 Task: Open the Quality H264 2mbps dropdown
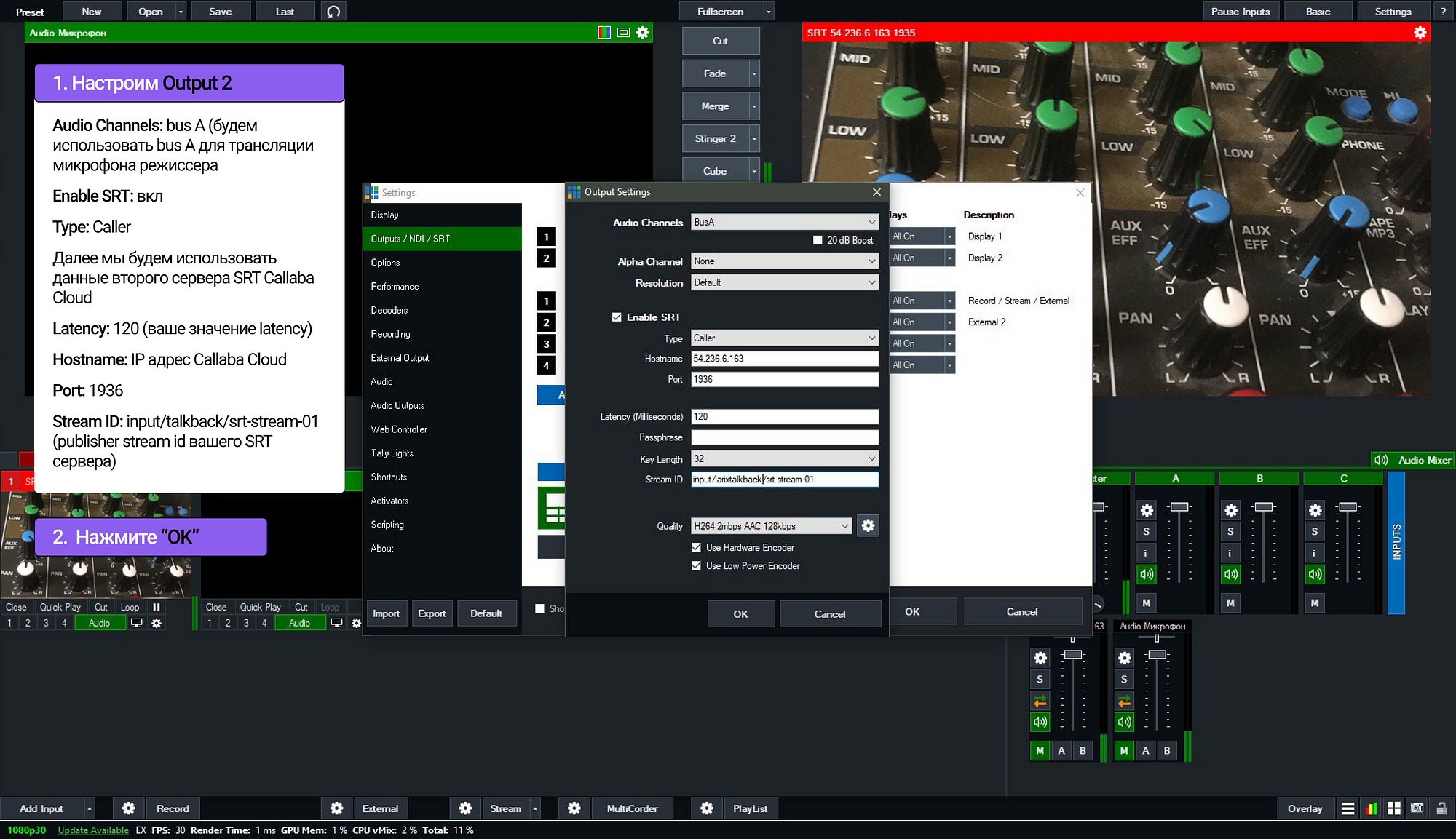pyautogui.click(x=771, y=525)
